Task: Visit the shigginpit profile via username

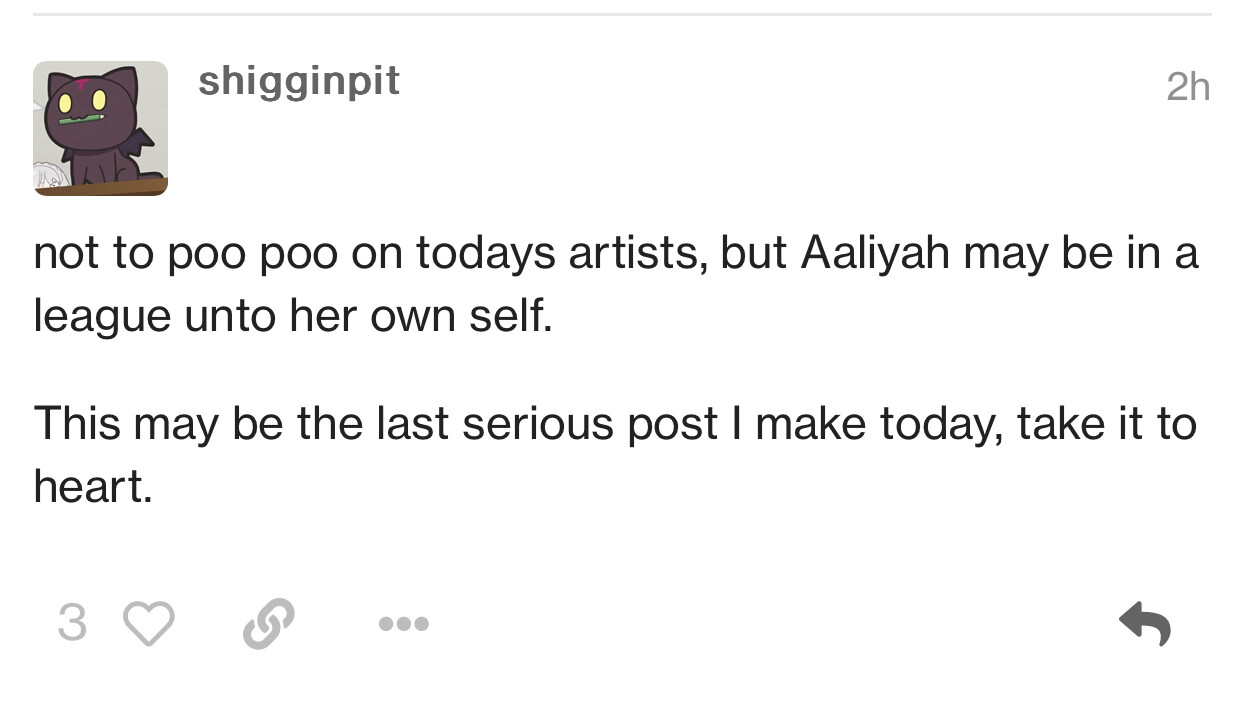Action: 299,82
